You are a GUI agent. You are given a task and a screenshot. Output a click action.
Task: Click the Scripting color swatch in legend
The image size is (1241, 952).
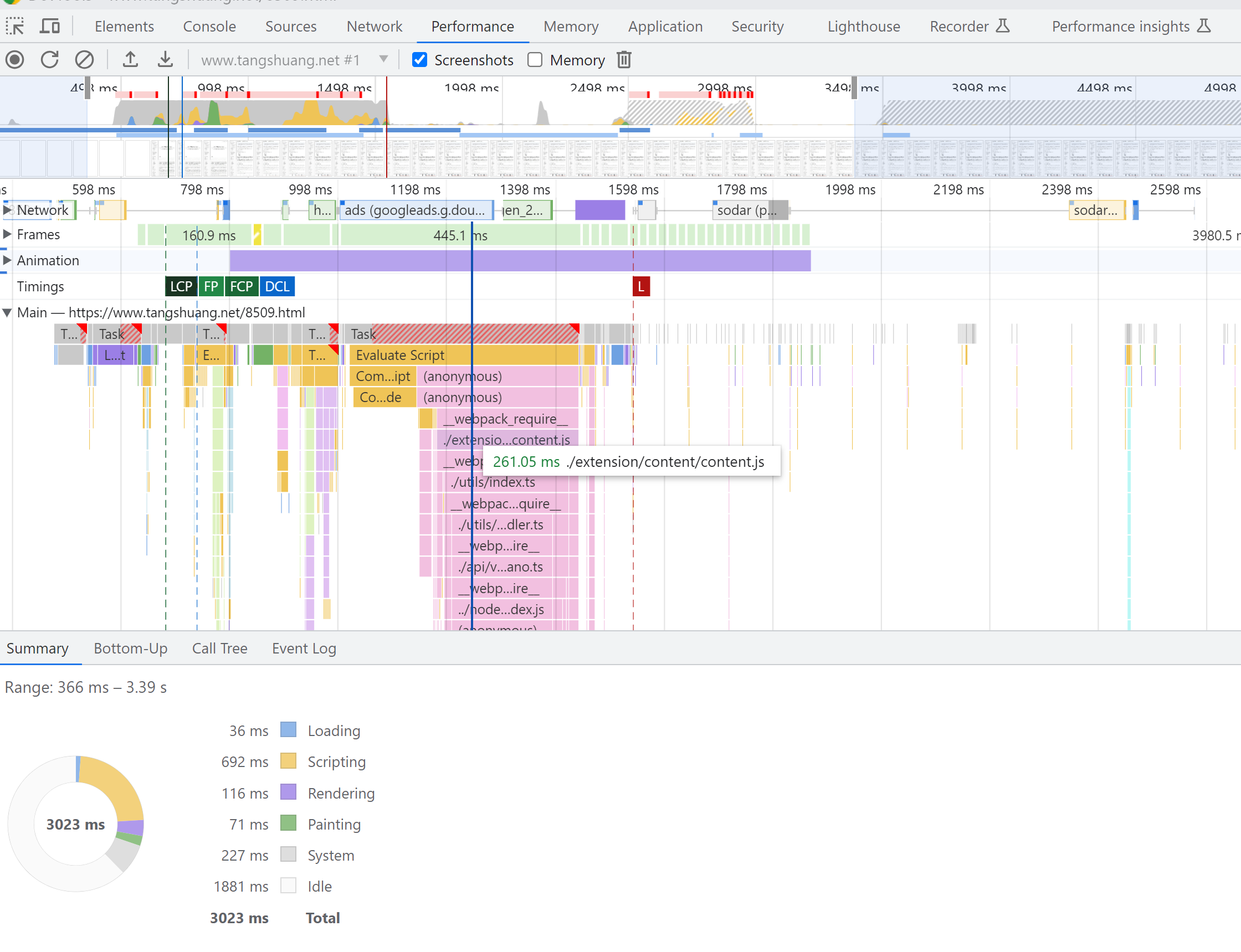click(289, 761)
